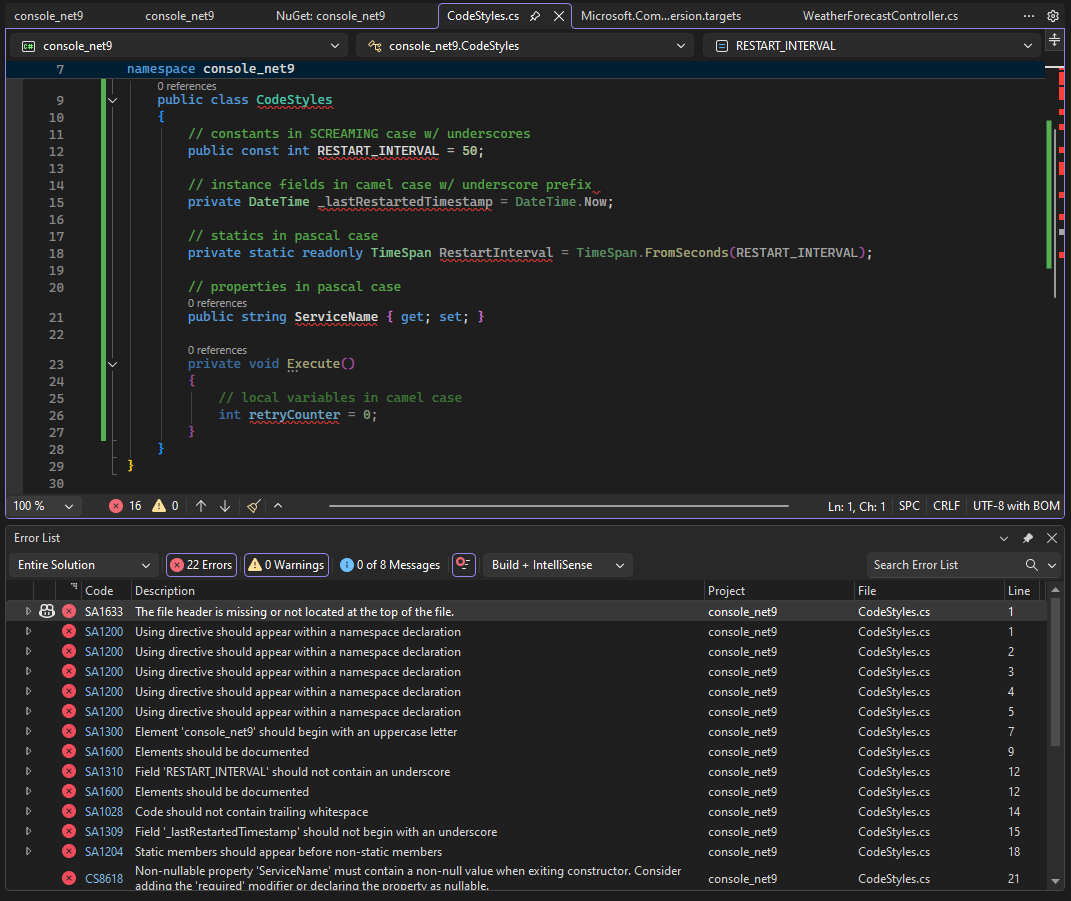Expand the SA1204 error row
Viewport: 1071px width, 901px height.
click(28, 851)
